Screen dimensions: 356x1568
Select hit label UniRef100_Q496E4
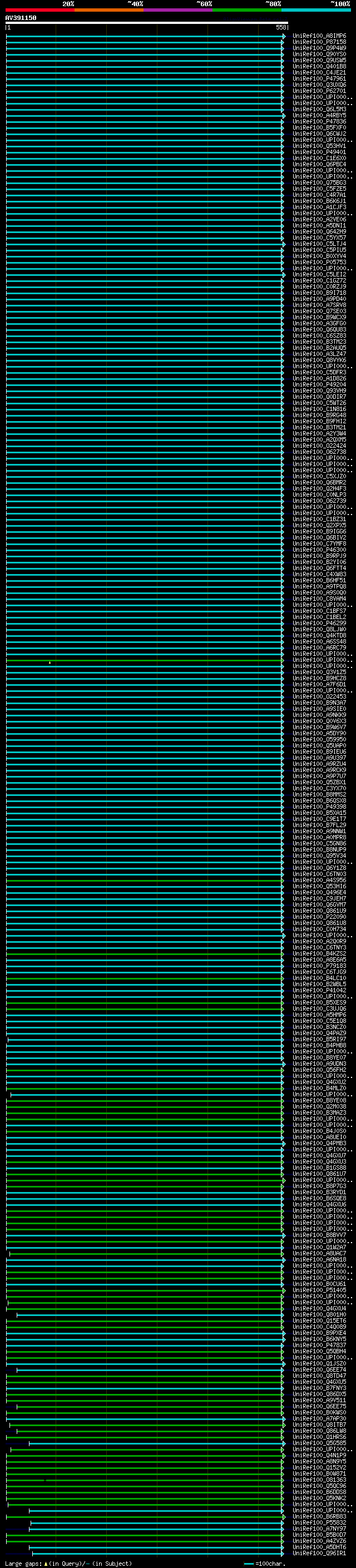pos(319,893)
